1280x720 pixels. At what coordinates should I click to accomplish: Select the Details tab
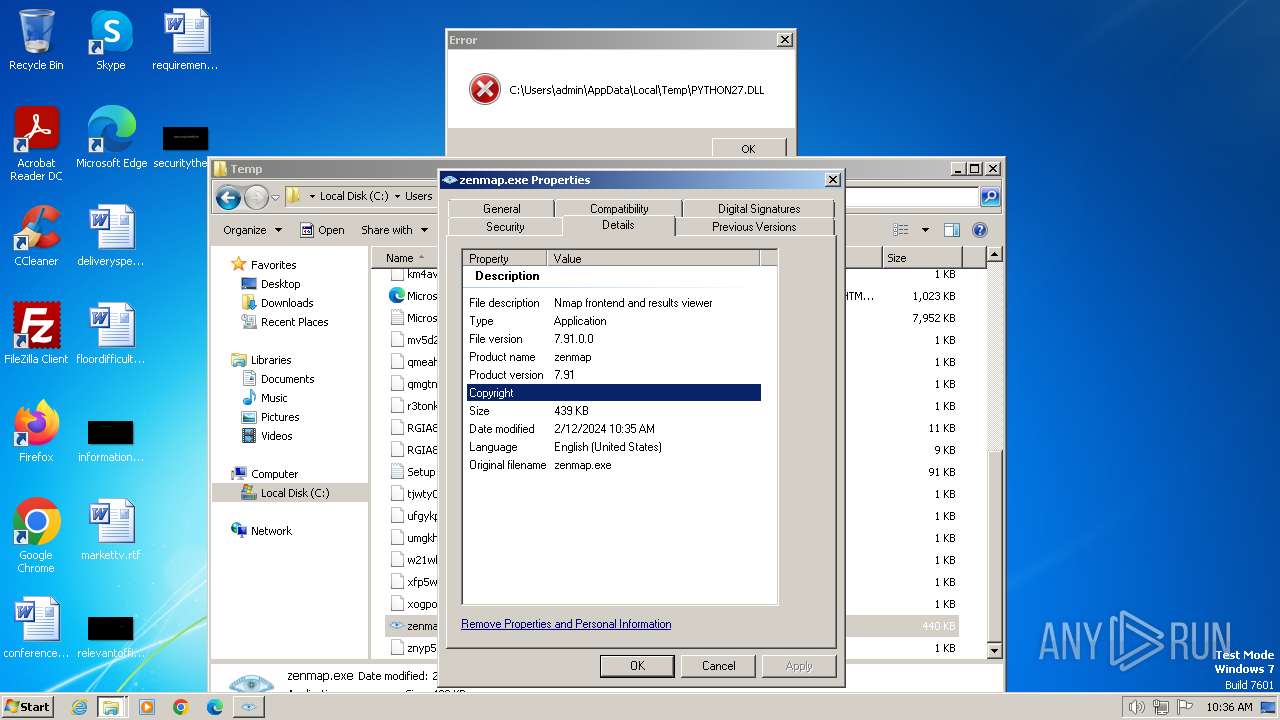[x=618, y=225]
